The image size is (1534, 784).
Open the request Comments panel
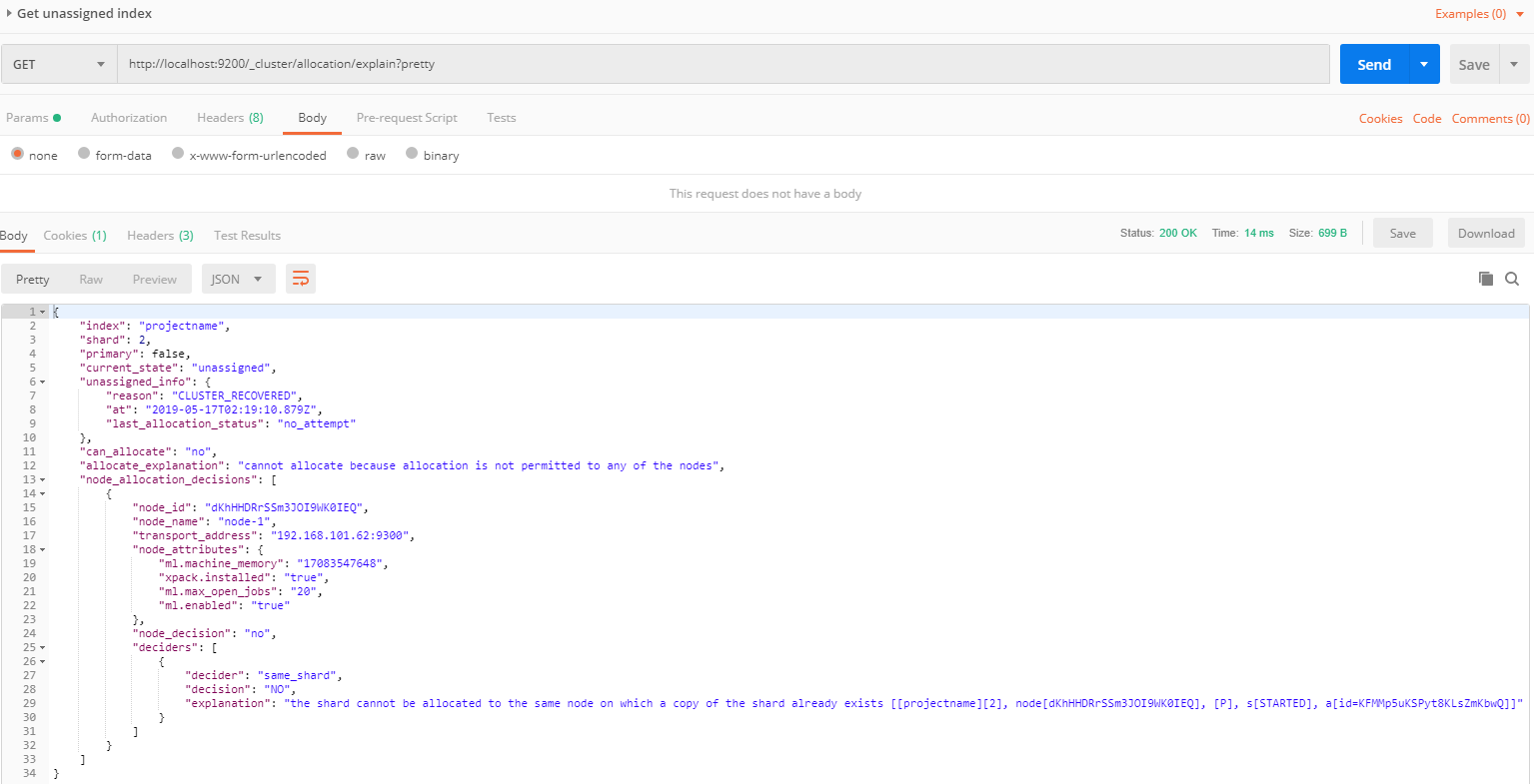(1489, 118)
